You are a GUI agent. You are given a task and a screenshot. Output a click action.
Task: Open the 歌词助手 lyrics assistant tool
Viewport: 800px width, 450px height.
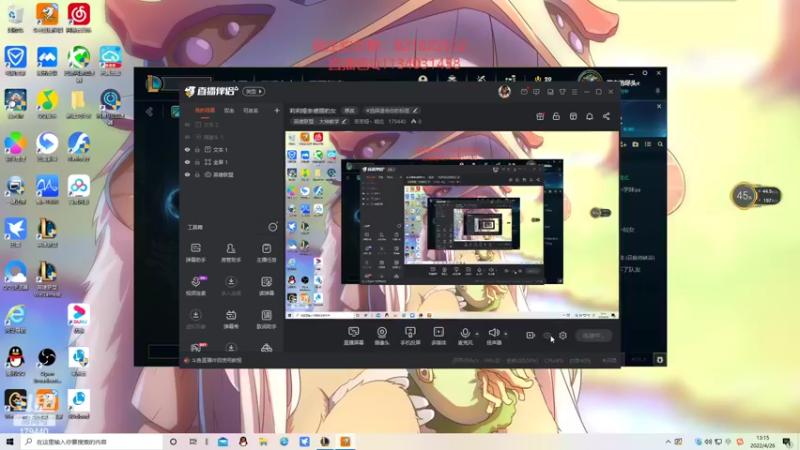(266, 319)
